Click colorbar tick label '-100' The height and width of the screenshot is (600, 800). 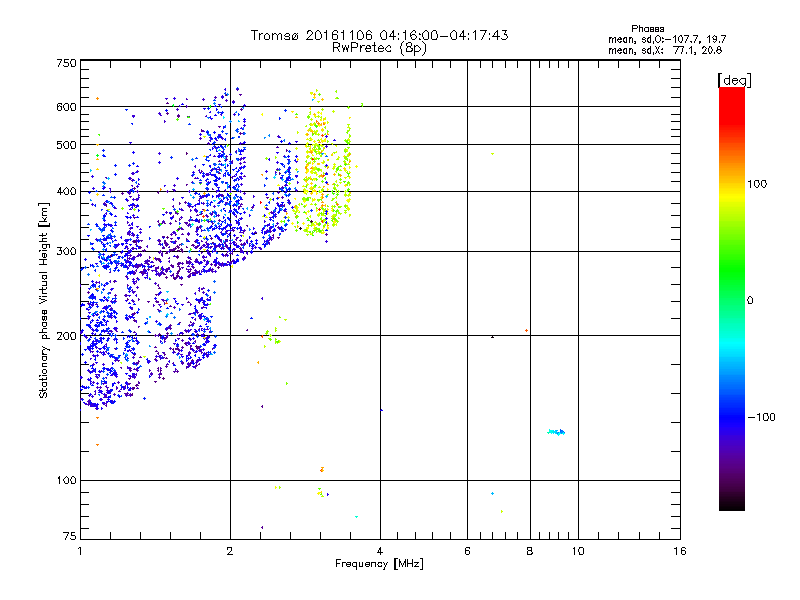click(762, 417)
